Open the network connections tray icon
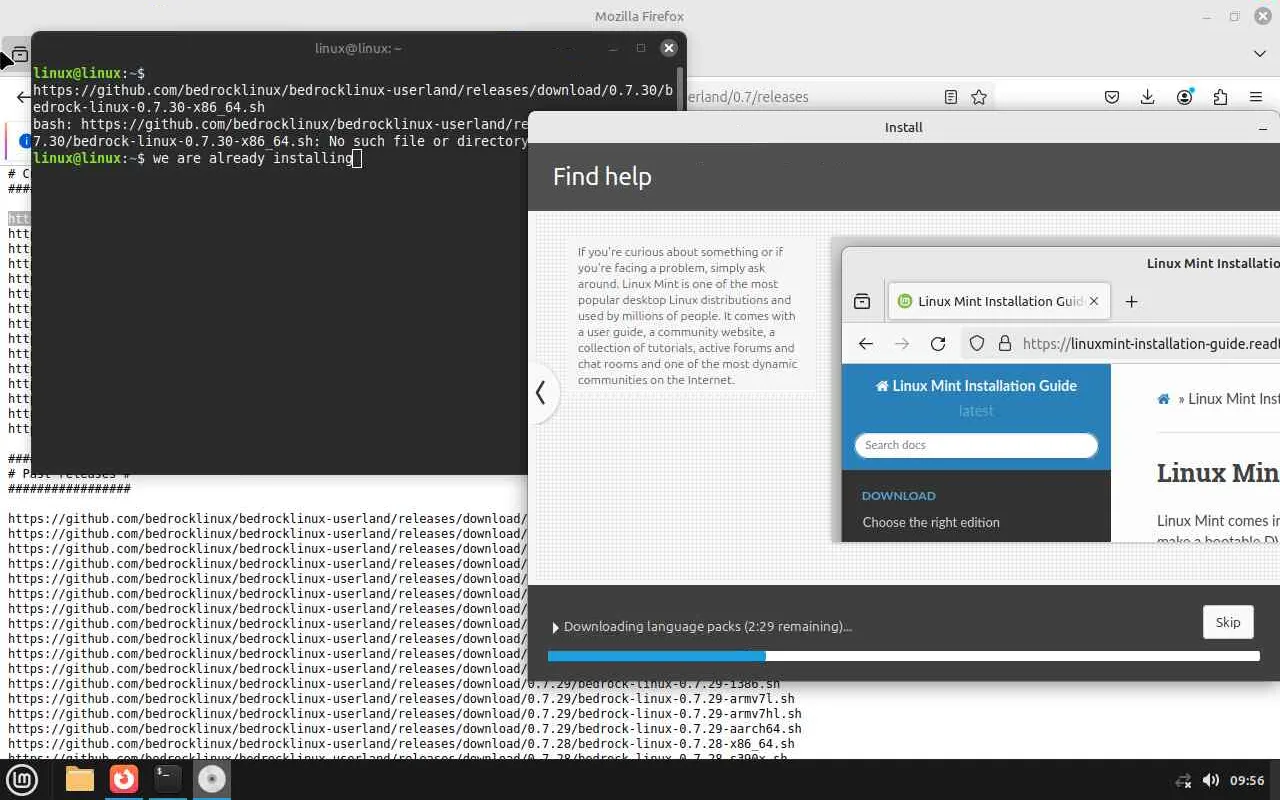The height and width of the screenshot is (800, 1280). 1183,781
